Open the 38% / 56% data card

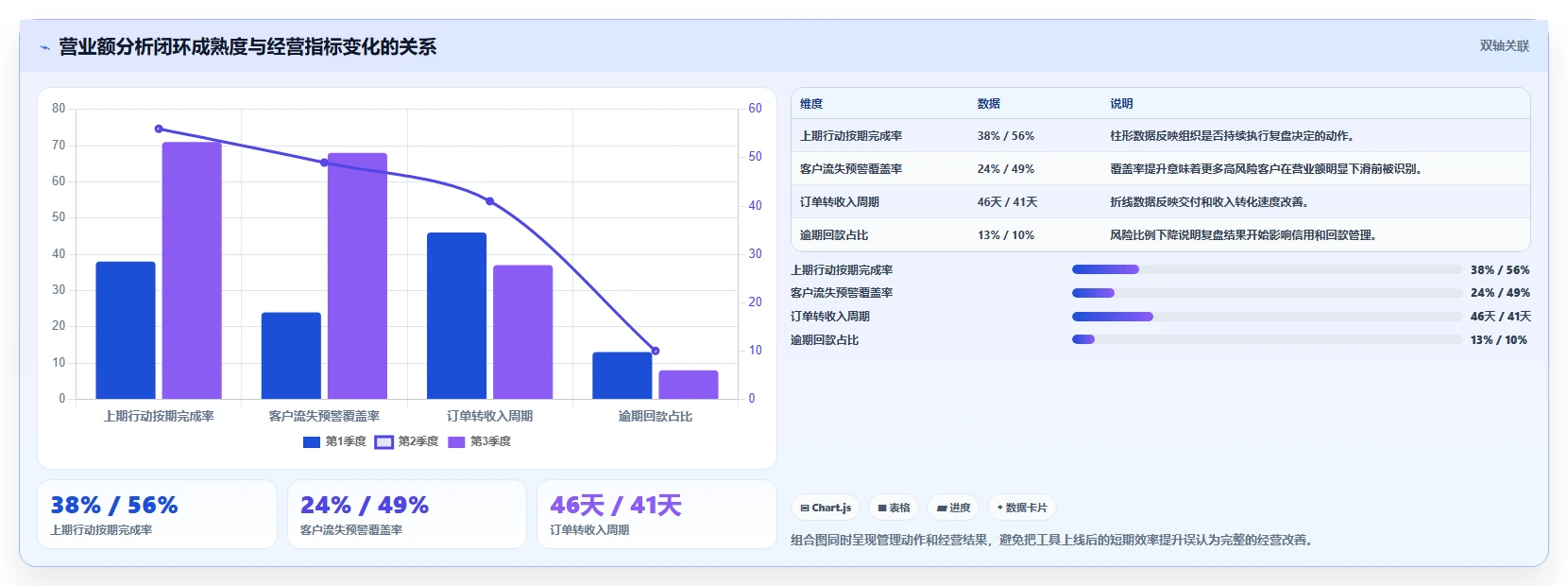157,514
